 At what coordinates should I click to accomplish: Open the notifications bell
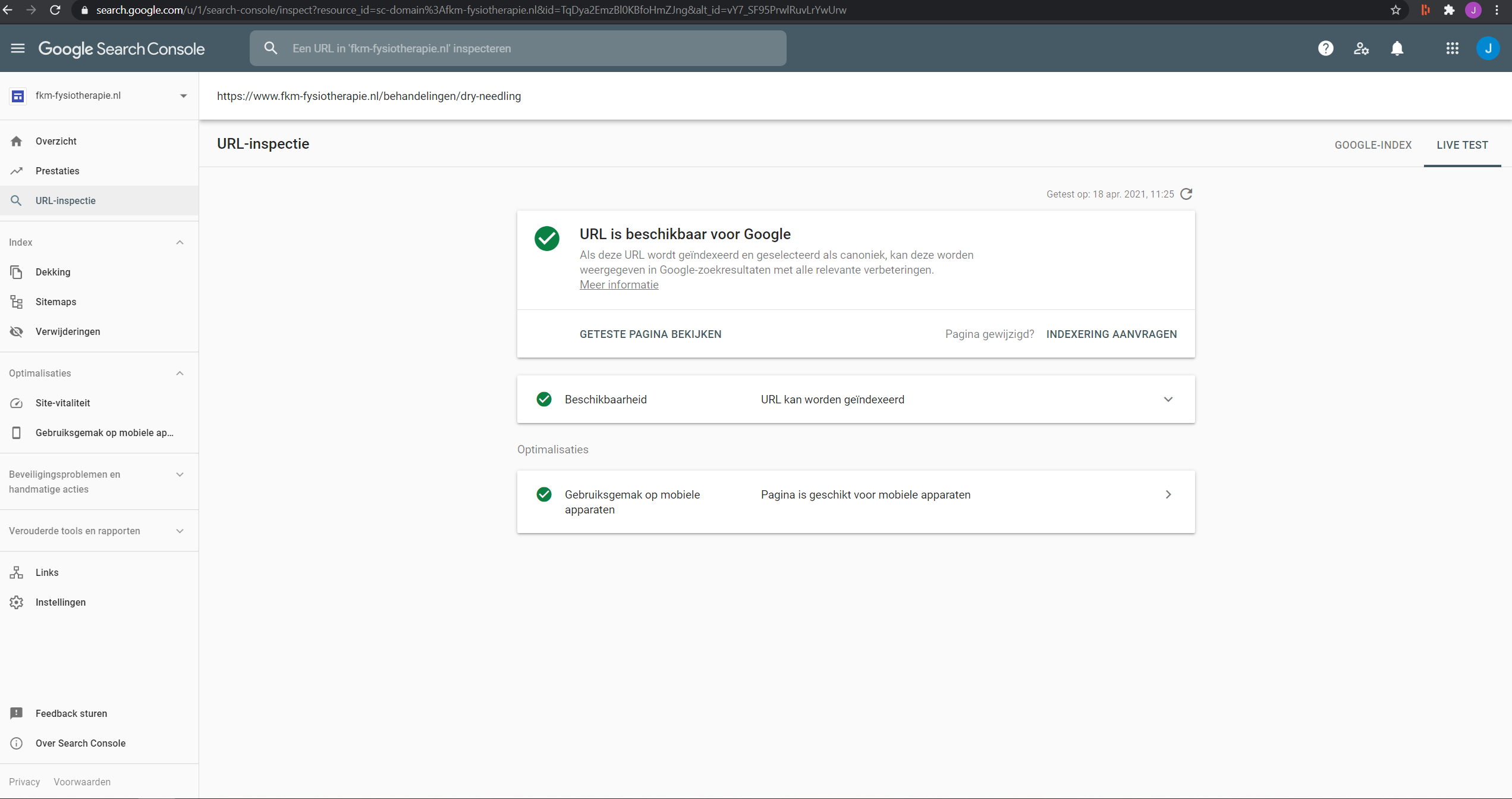click(x=1397, y=48)
